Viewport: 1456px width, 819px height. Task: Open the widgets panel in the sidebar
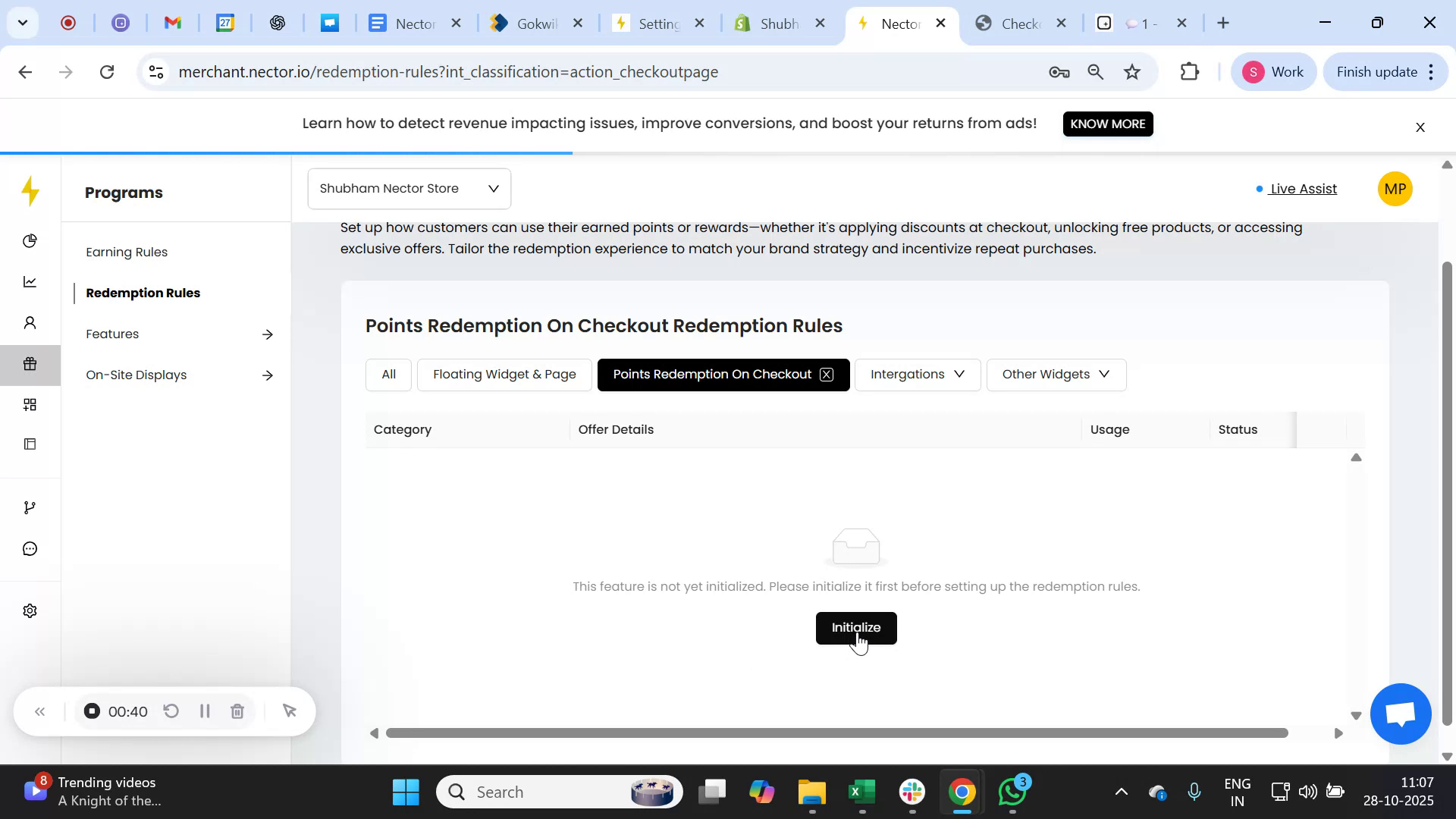pyautogui.click(x=30, y=404)
